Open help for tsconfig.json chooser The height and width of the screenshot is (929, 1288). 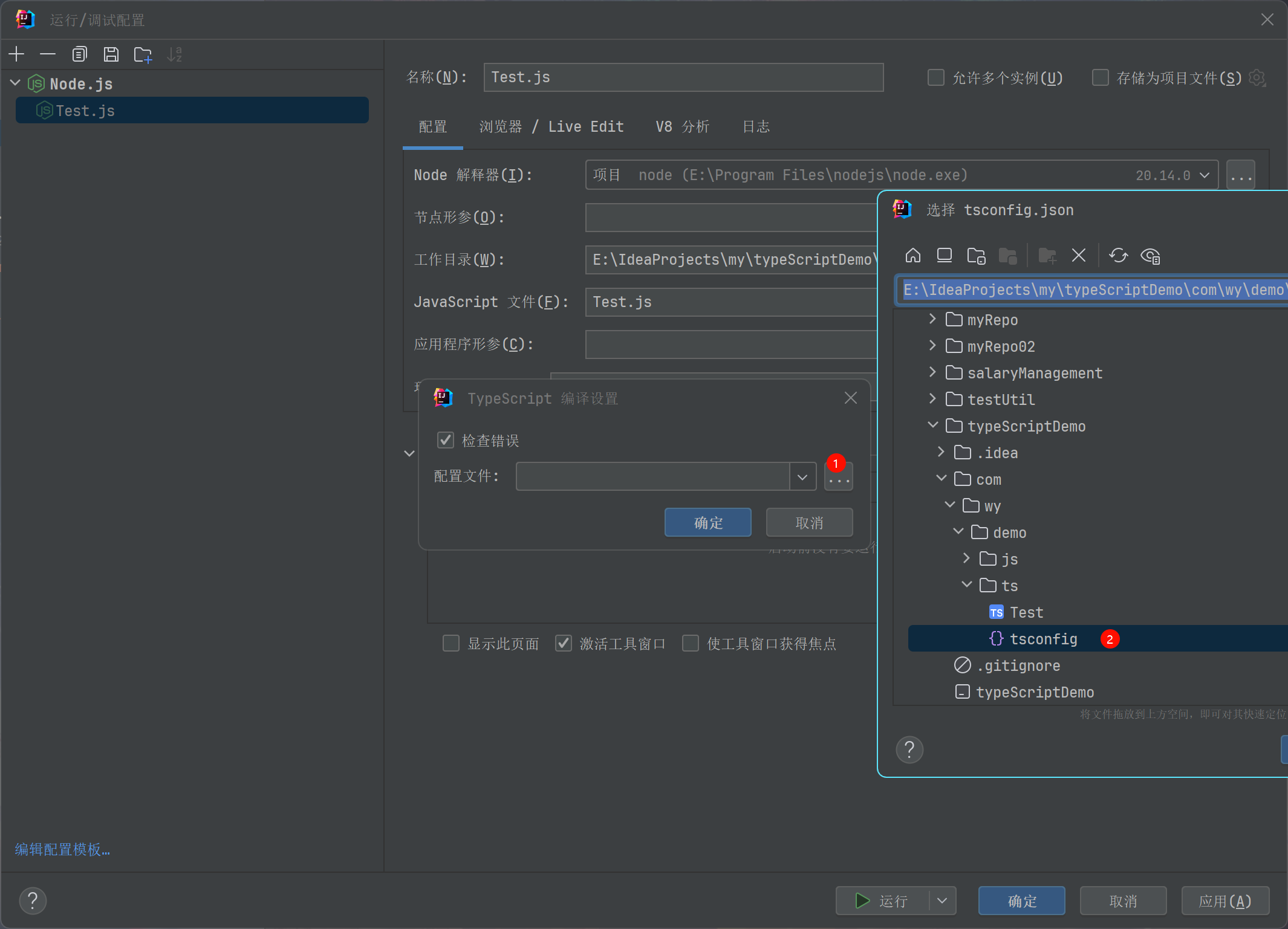909,750
